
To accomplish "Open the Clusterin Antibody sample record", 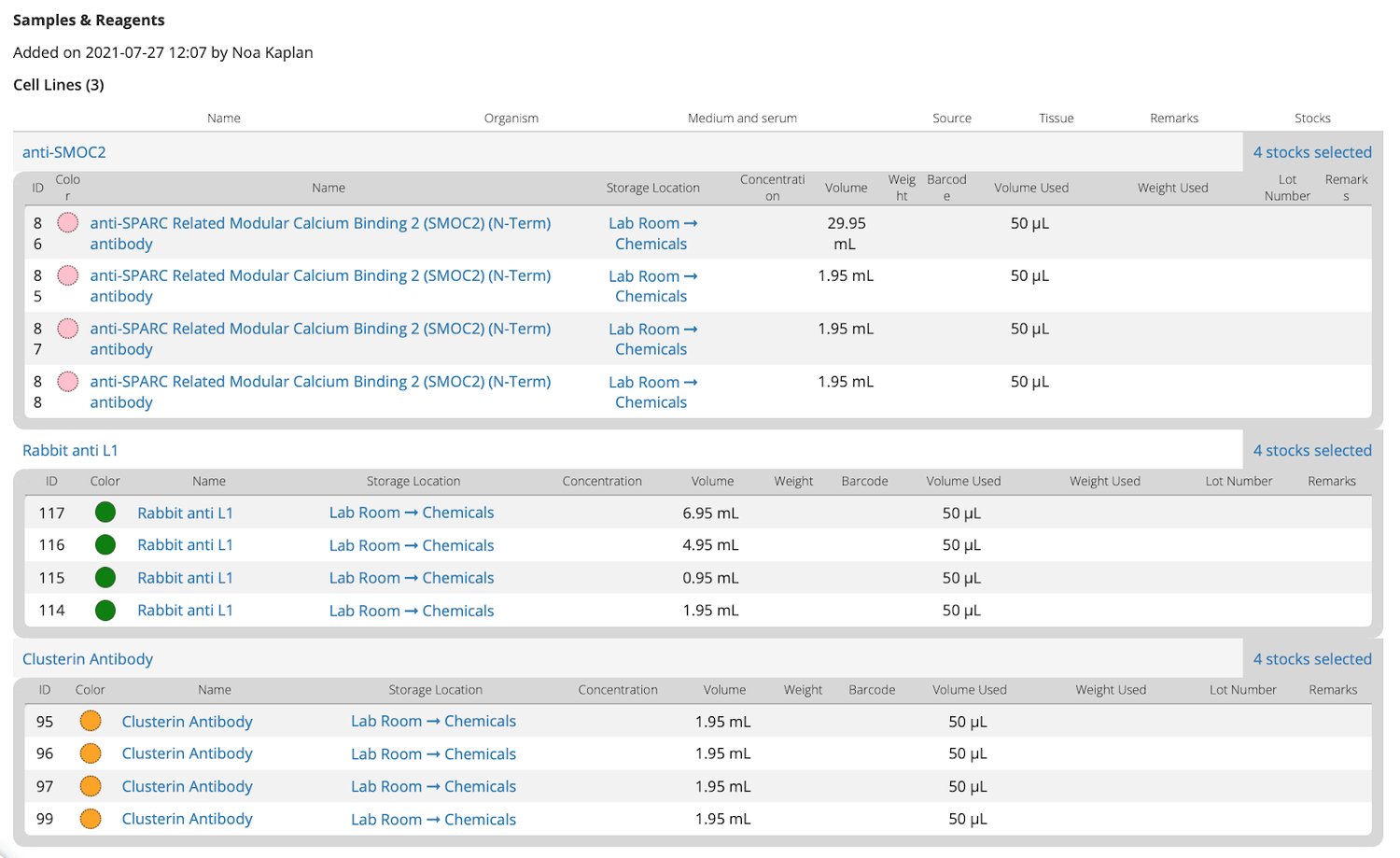I will [x=88, y=658].
